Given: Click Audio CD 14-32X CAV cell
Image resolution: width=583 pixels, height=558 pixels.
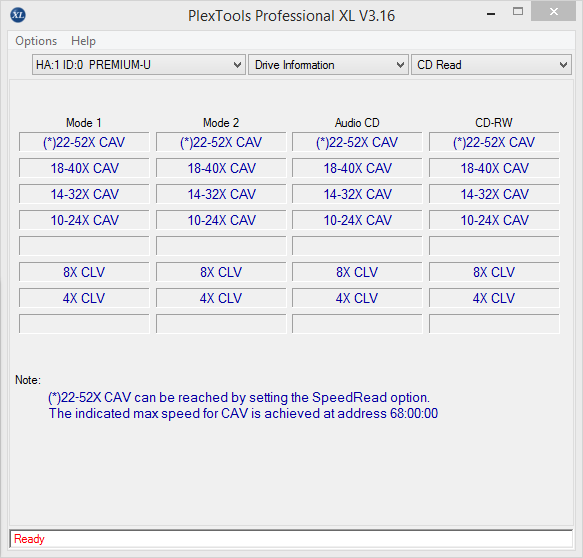Looking at the screenshot, I should click(357, 194).
